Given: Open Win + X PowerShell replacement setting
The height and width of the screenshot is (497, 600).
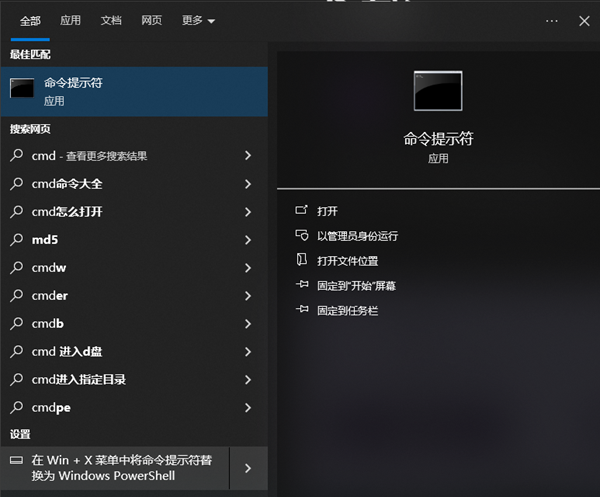Looking at the screenshot, I should (115, 468).
